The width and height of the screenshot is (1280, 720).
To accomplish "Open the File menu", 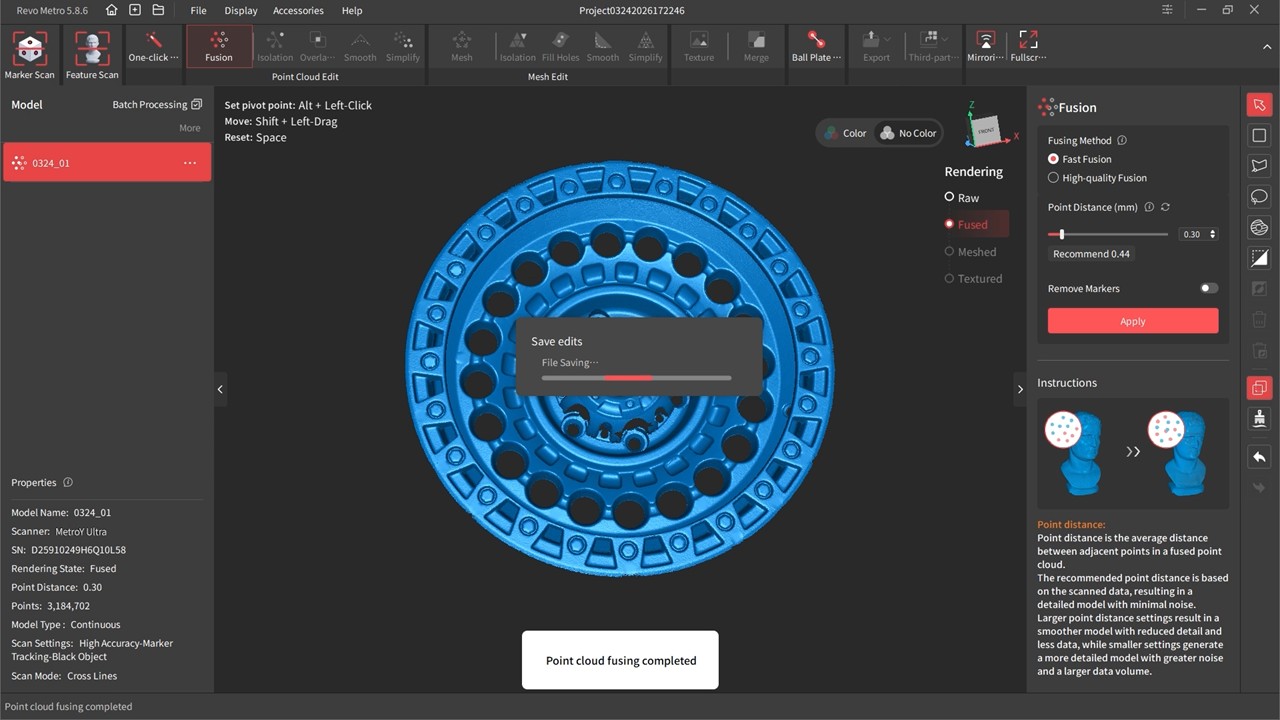I will click(198, 10).
